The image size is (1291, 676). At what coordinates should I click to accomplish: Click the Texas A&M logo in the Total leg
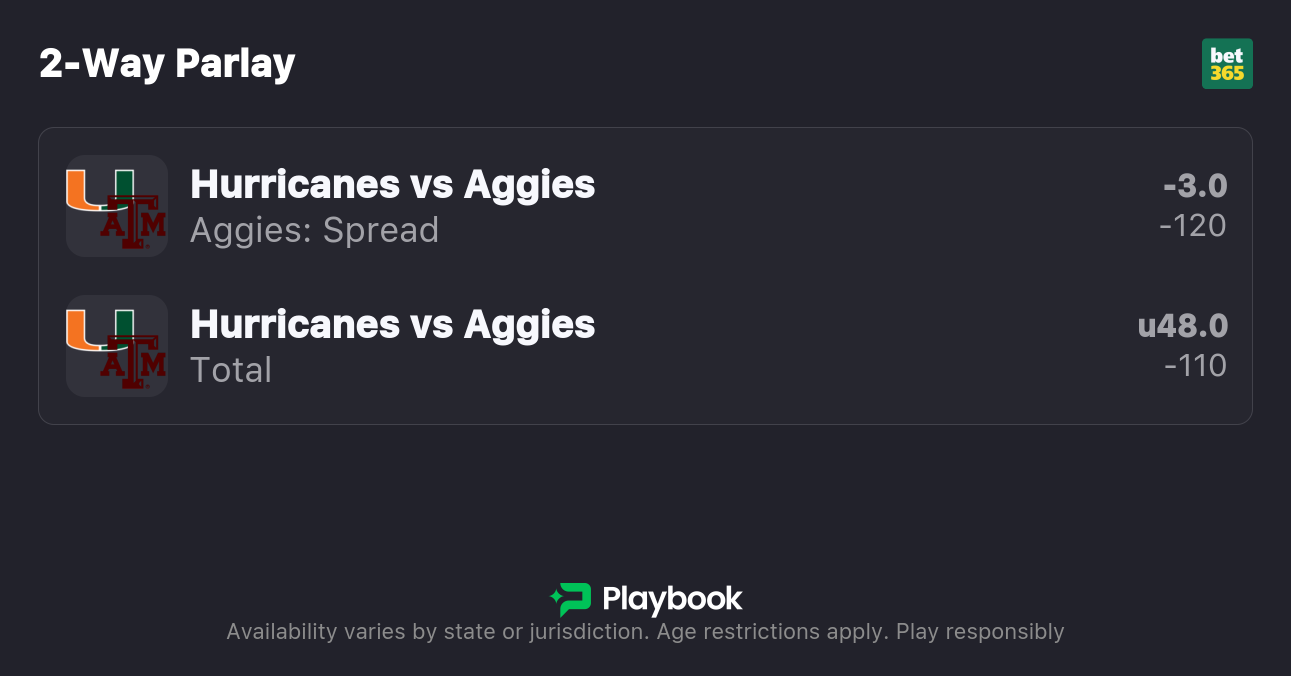pyautogui.click(x=133, y=362)
